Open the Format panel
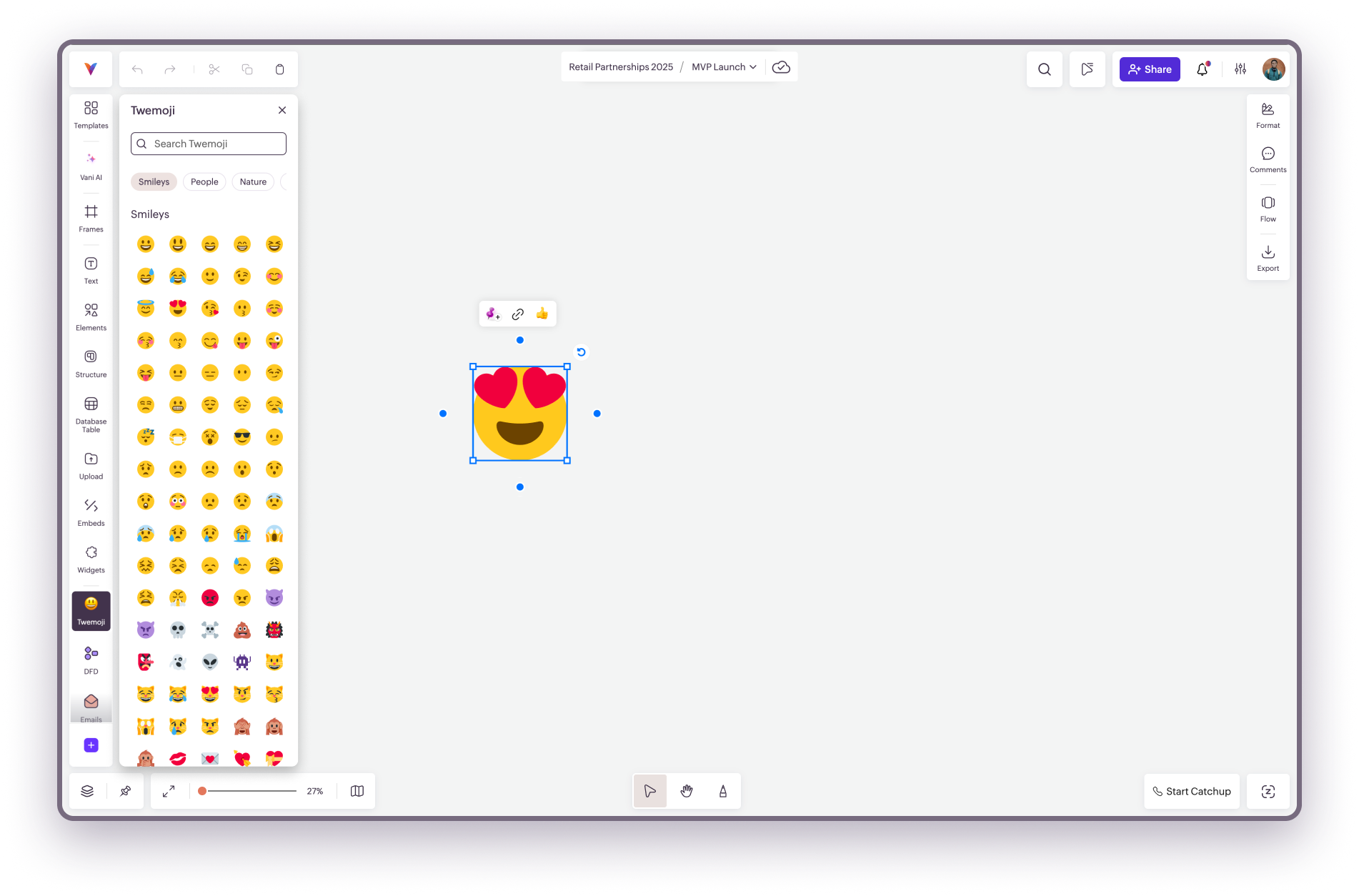 (1268, 115)
